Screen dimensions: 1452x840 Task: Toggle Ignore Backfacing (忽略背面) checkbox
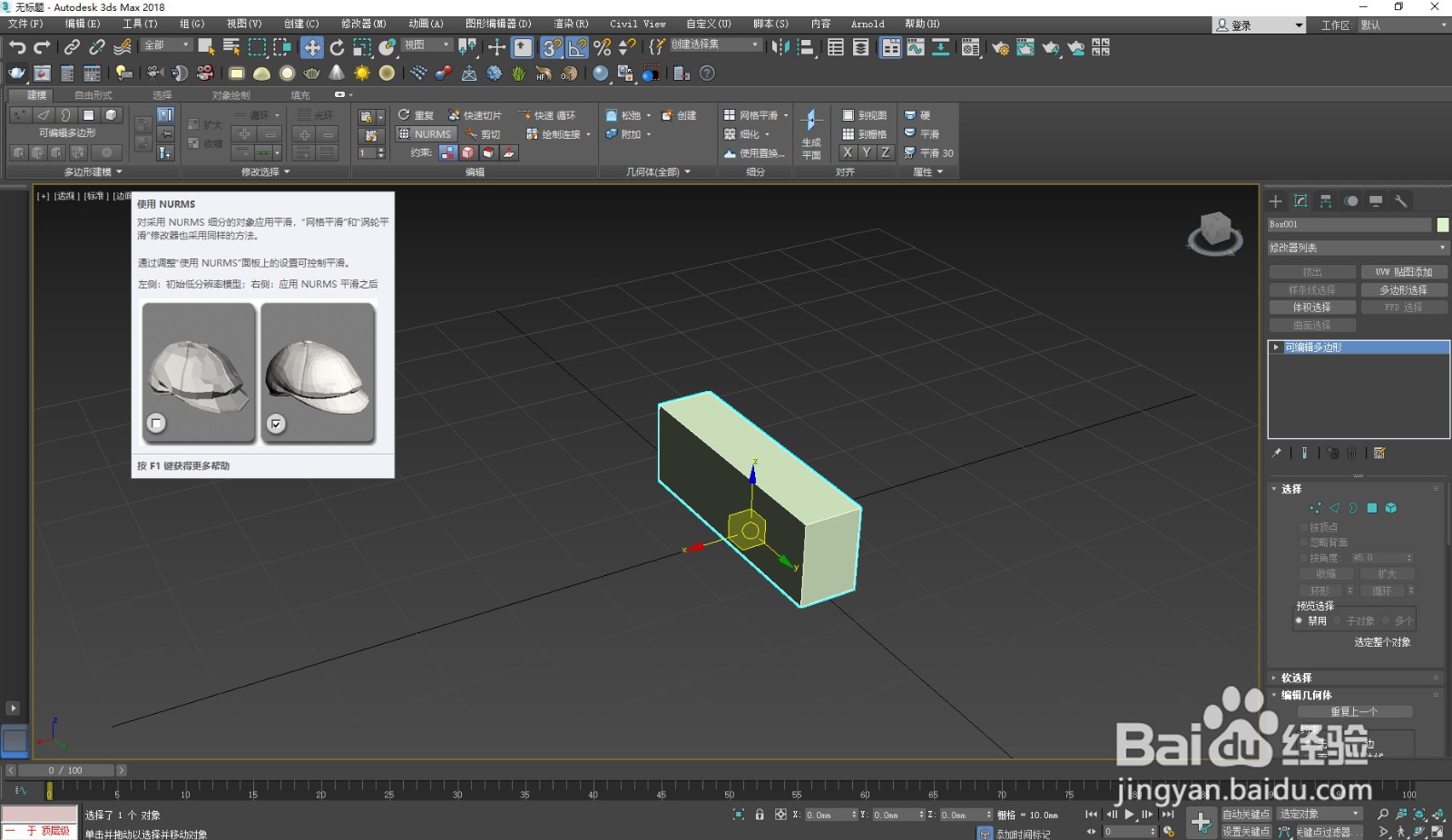click(1303, 542)
